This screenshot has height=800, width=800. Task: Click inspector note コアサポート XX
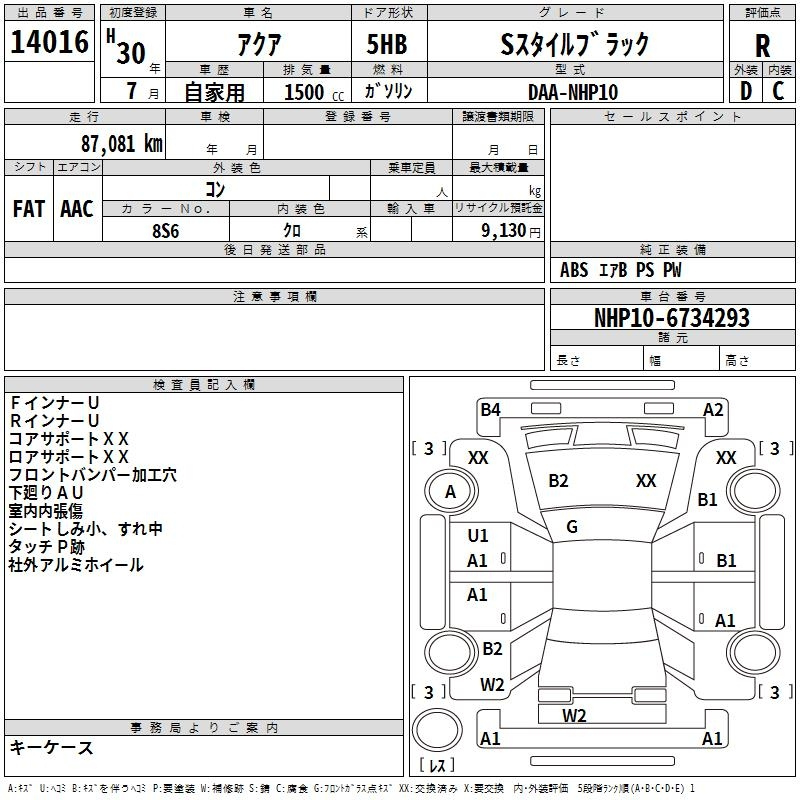pyautogui.click(x=69, y=439)
